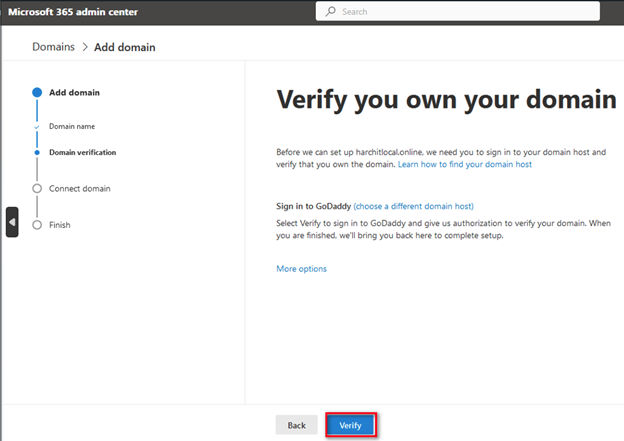The height and width of the screenshot is (441, 624).
Task: Go back to Domains in the breadcrumb
Action: (53, 47)
